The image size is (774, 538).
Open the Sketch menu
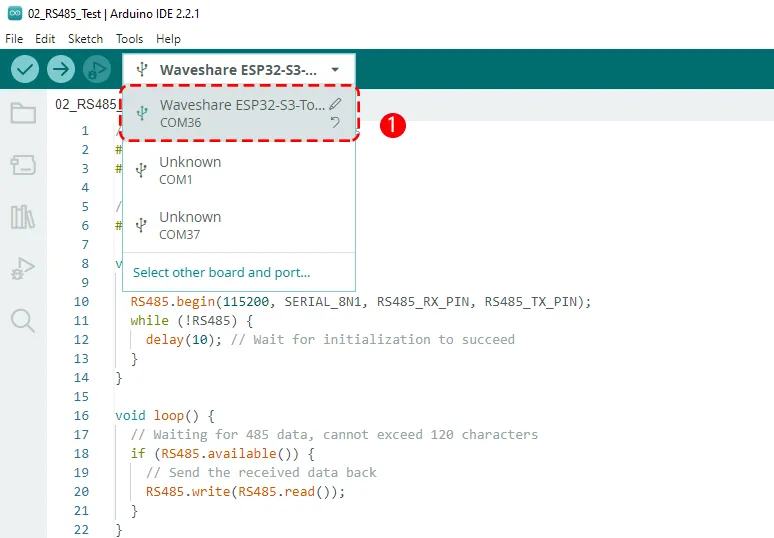tap(85, 38)
